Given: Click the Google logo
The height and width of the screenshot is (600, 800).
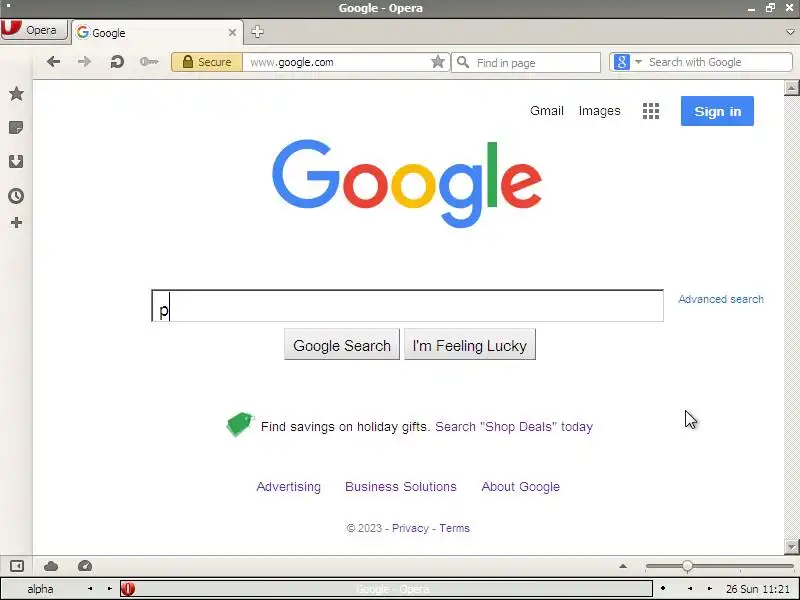Looking at the screenshot, I should click(407, 183).
